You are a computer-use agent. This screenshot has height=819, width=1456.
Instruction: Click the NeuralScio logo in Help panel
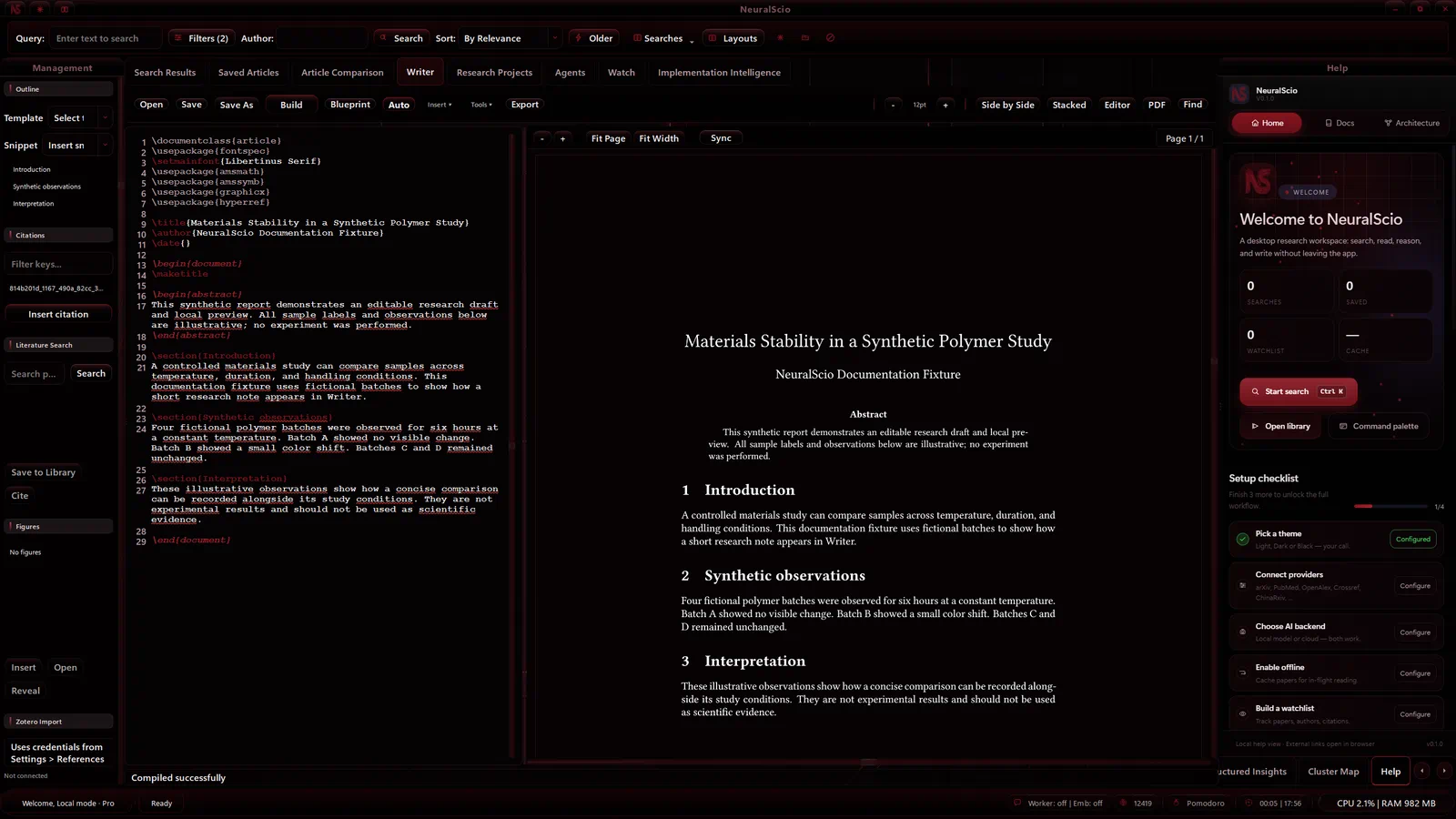[1239, 94]
